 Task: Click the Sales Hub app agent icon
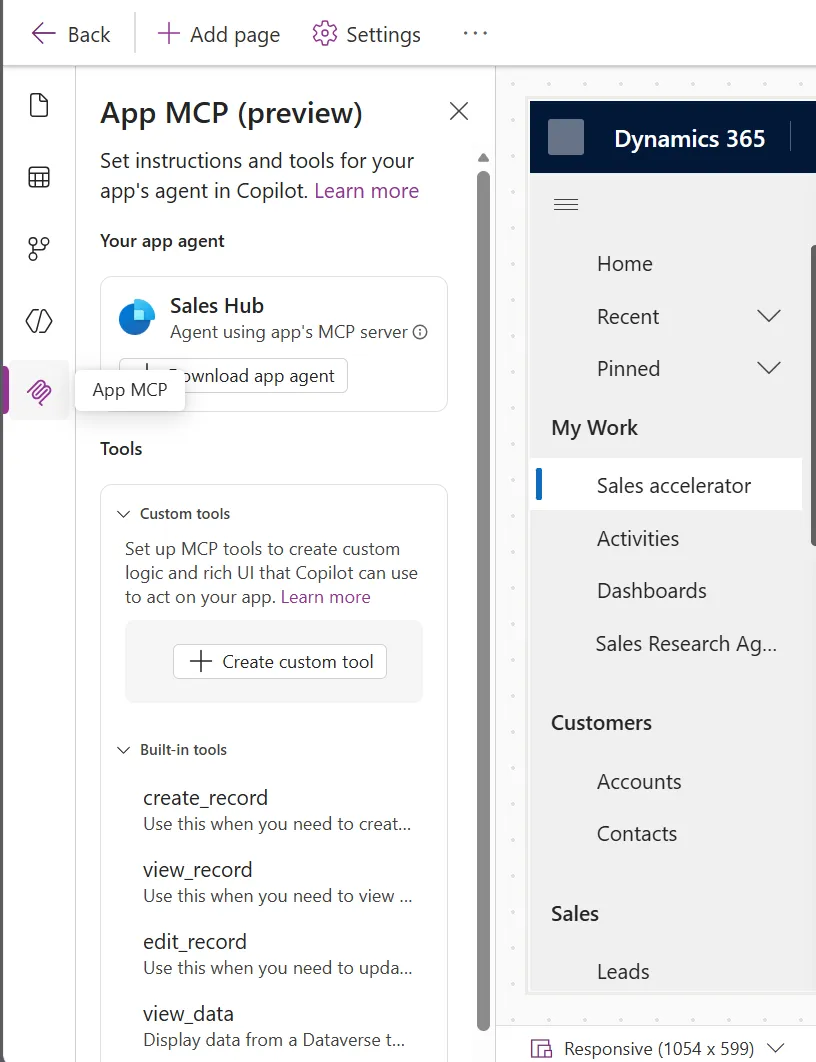137,317
